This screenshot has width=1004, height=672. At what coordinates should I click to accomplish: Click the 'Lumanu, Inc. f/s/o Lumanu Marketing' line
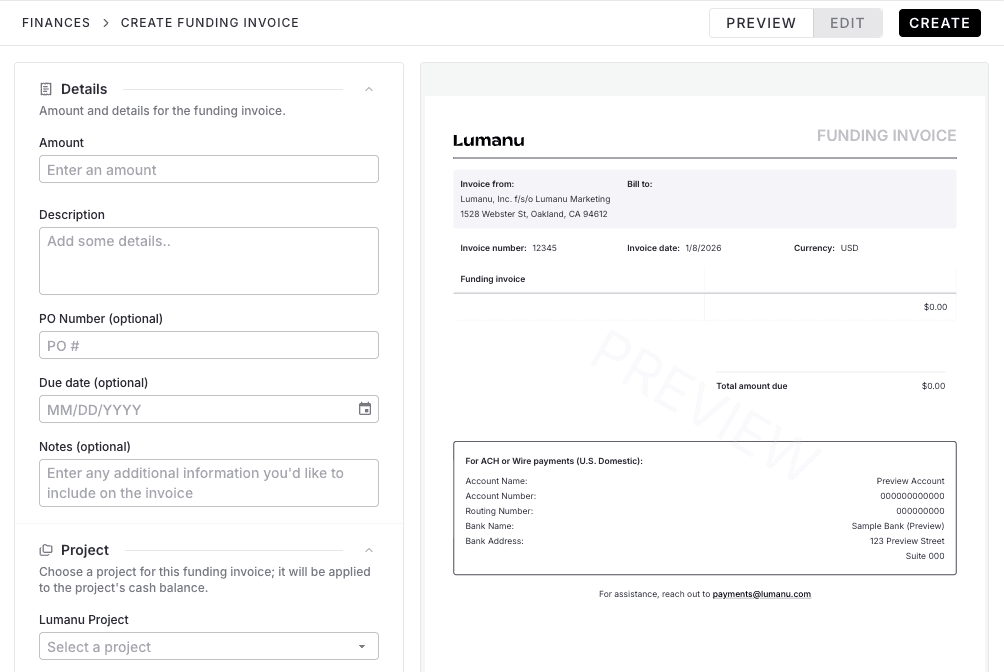point(535,199)
